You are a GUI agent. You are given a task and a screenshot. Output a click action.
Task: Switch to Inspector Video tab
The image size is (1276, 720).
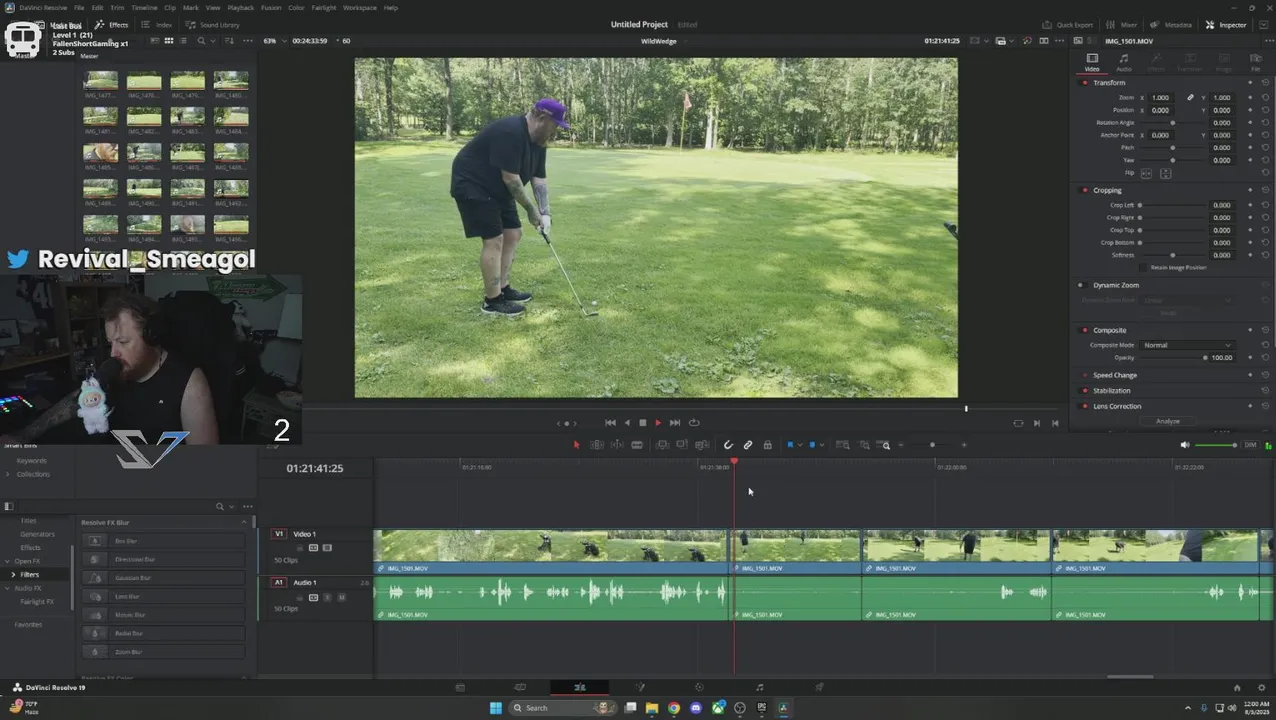coord(1092,62)
